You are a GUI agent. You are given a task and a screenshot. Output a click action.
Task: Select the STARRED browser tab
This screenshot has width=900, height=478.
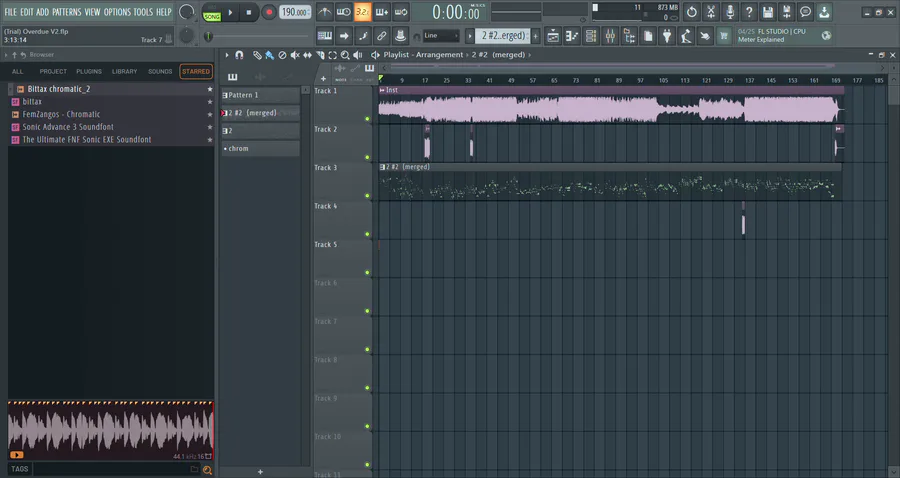pos(196,72)
